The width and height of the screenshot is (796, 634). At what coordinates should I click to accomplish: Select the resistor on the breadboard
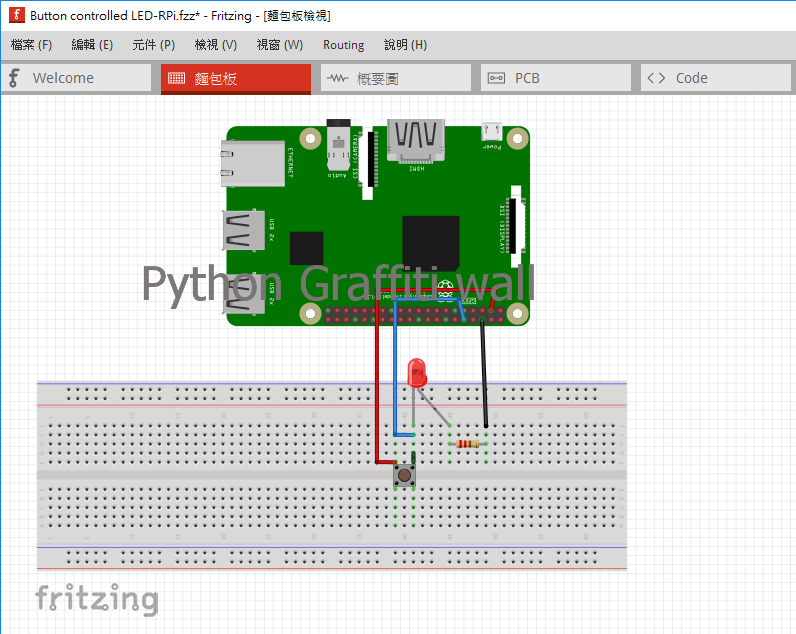point(468,444)
